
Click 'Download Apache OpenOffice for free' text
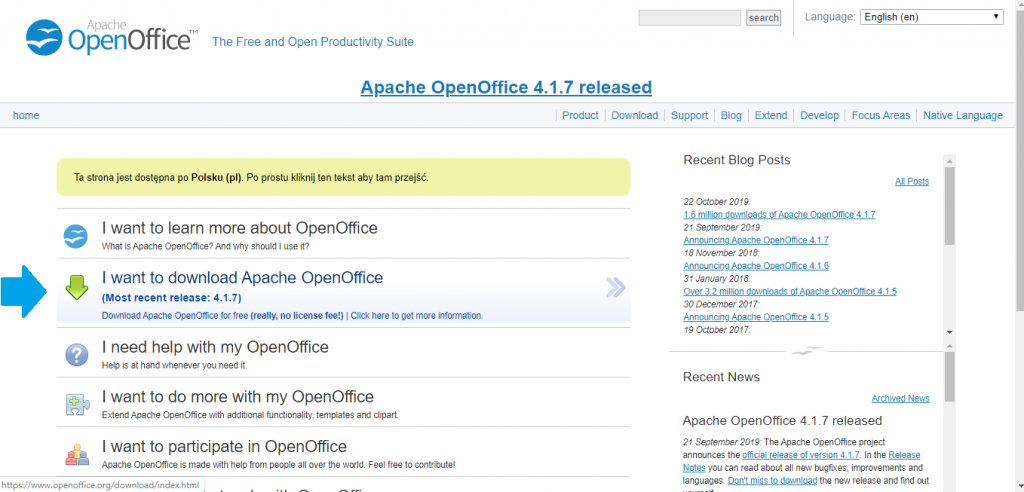tap(175, 316)
